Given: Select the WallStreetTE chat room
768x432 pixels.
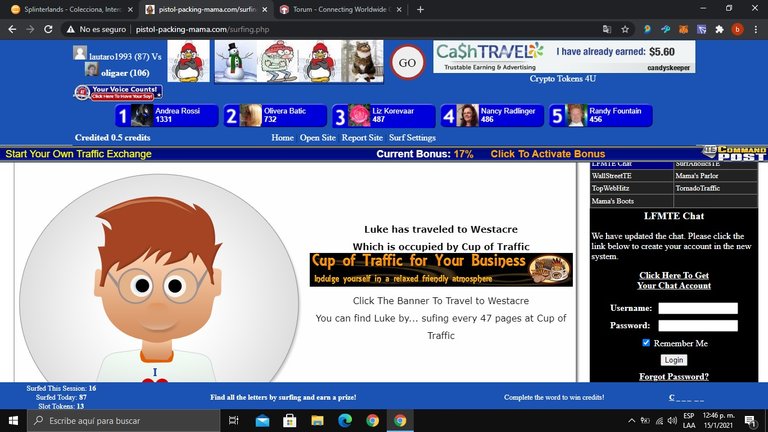Looking at the screenshot, I should coord(631,175).
